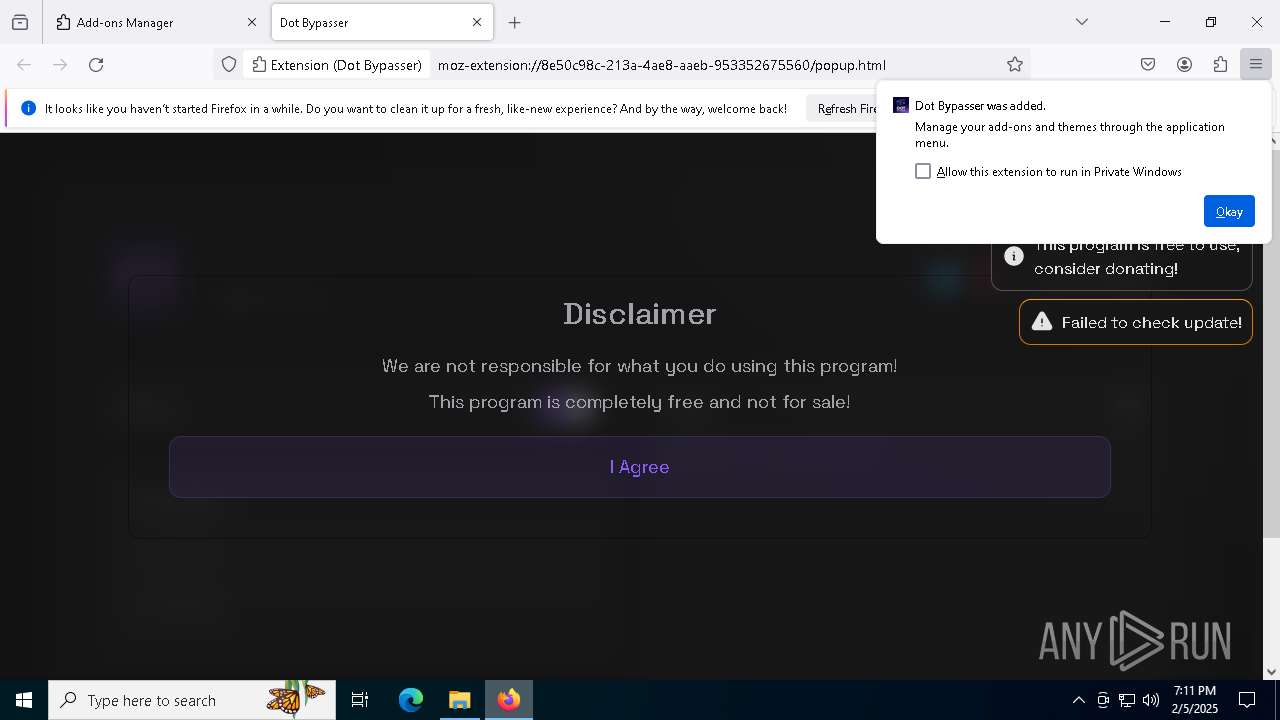
Task: Open the network tray icon
Action: coord(1127,700)
